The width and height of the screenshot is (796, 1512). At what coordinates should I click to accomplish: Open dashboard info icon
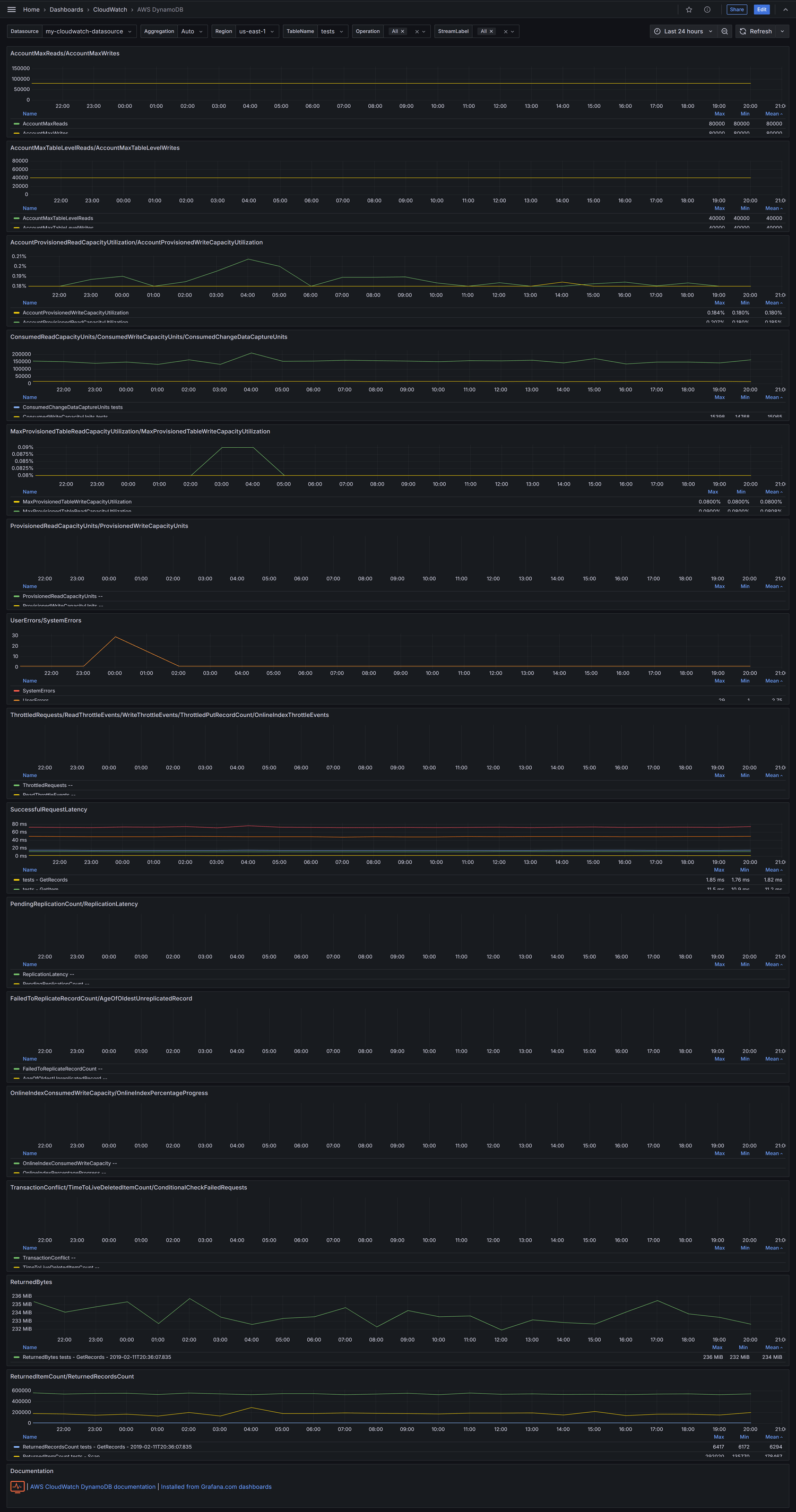[707, 10]
